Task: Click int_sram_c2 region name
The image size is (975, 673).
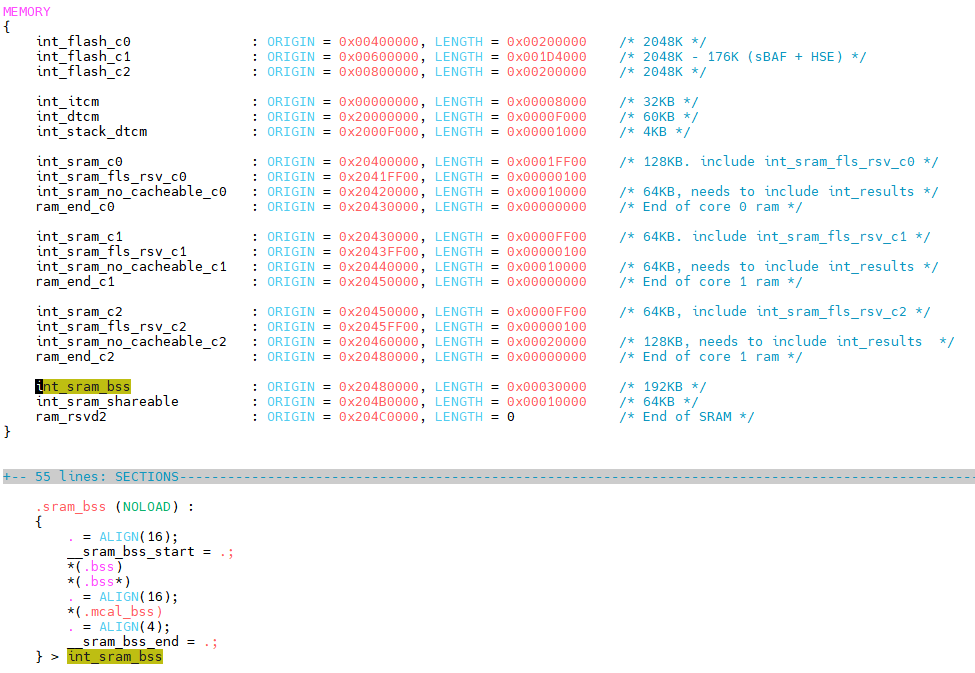Action: pyautogui.click(x=80, y=312)
